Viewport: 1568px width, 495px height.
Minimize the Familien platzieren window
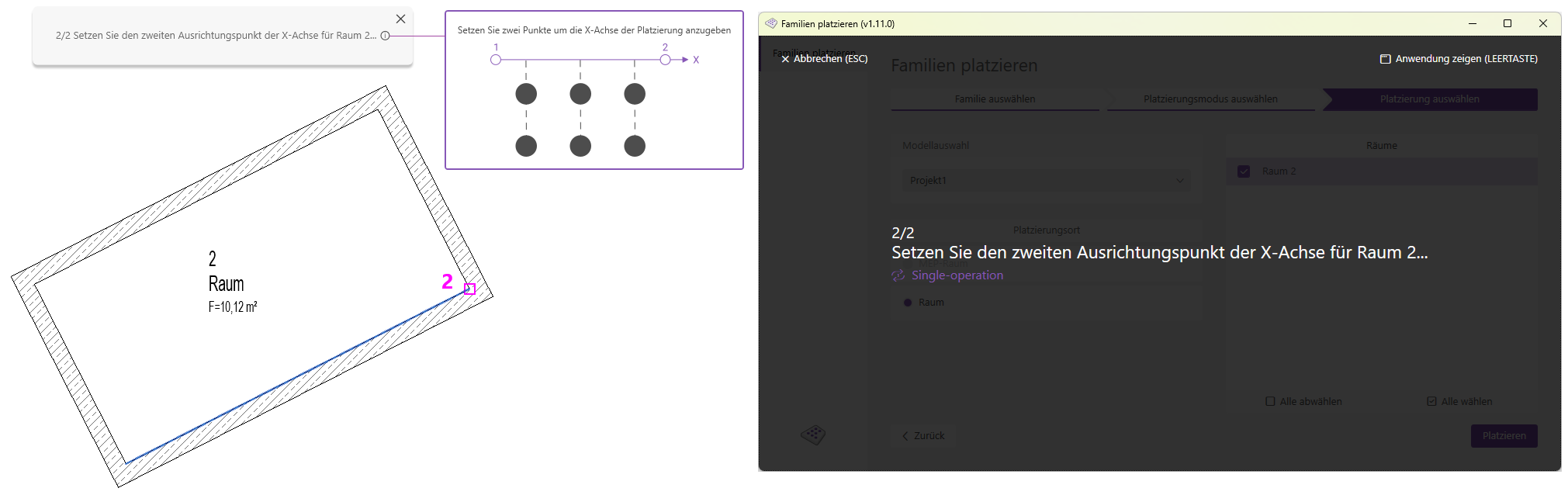pyautogui.click(x=1472, y=24)
